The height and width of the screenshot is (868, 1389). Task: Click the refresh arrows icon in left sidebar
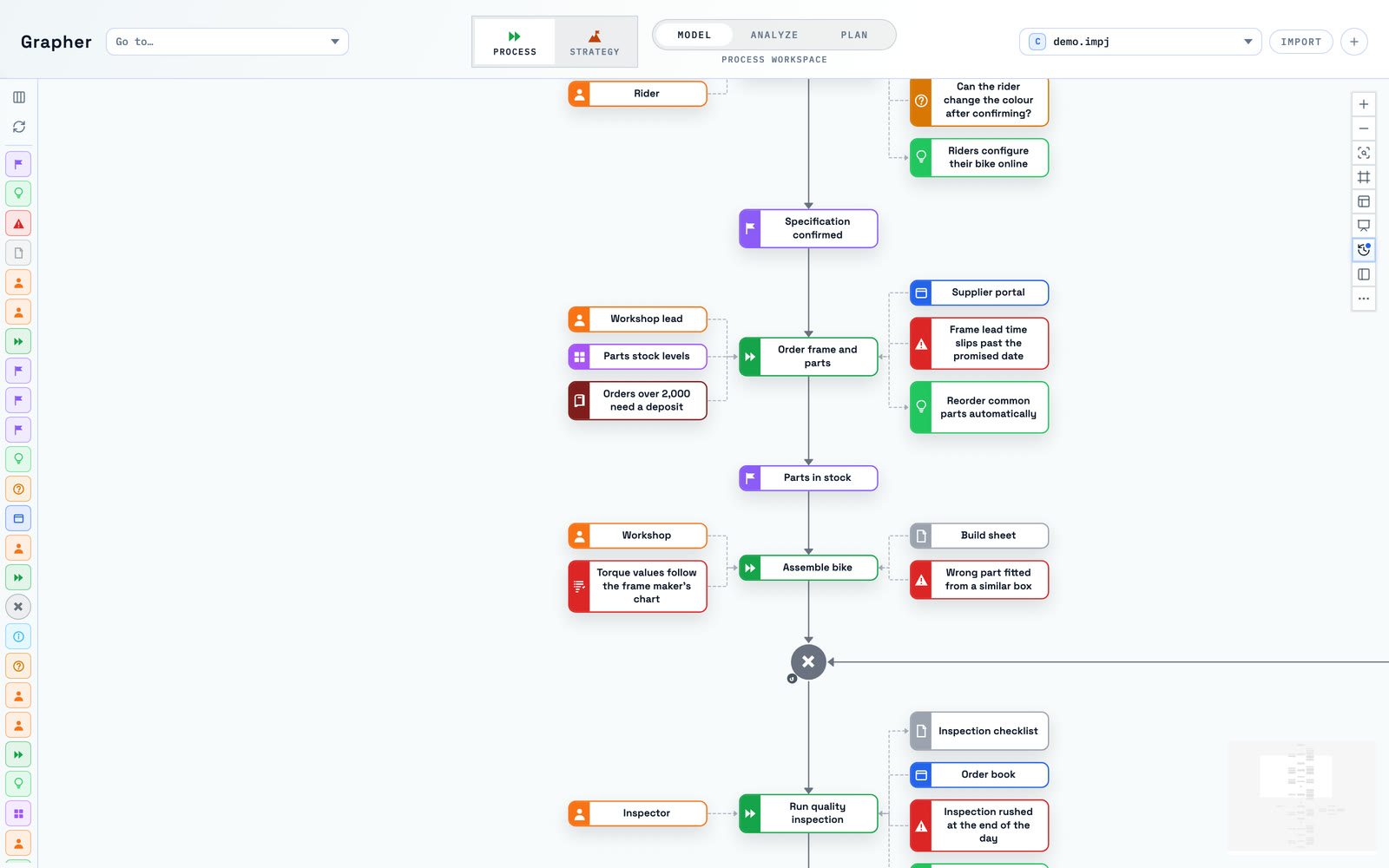point(19,127)
